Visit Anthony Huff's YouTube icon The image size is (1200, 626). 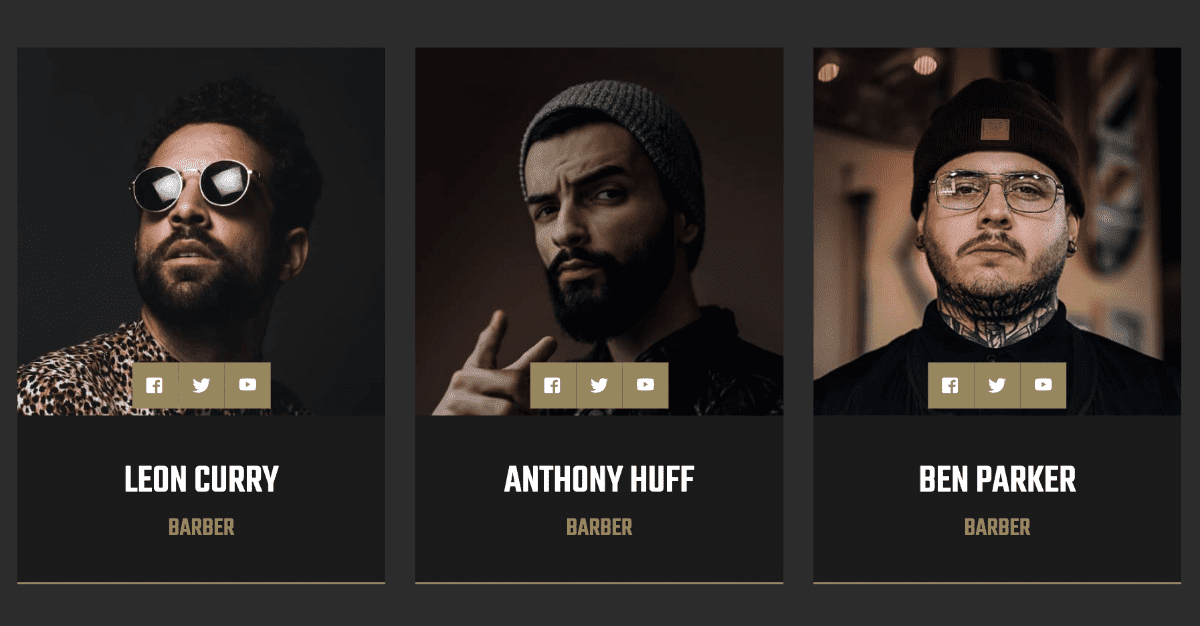[646, 385]
